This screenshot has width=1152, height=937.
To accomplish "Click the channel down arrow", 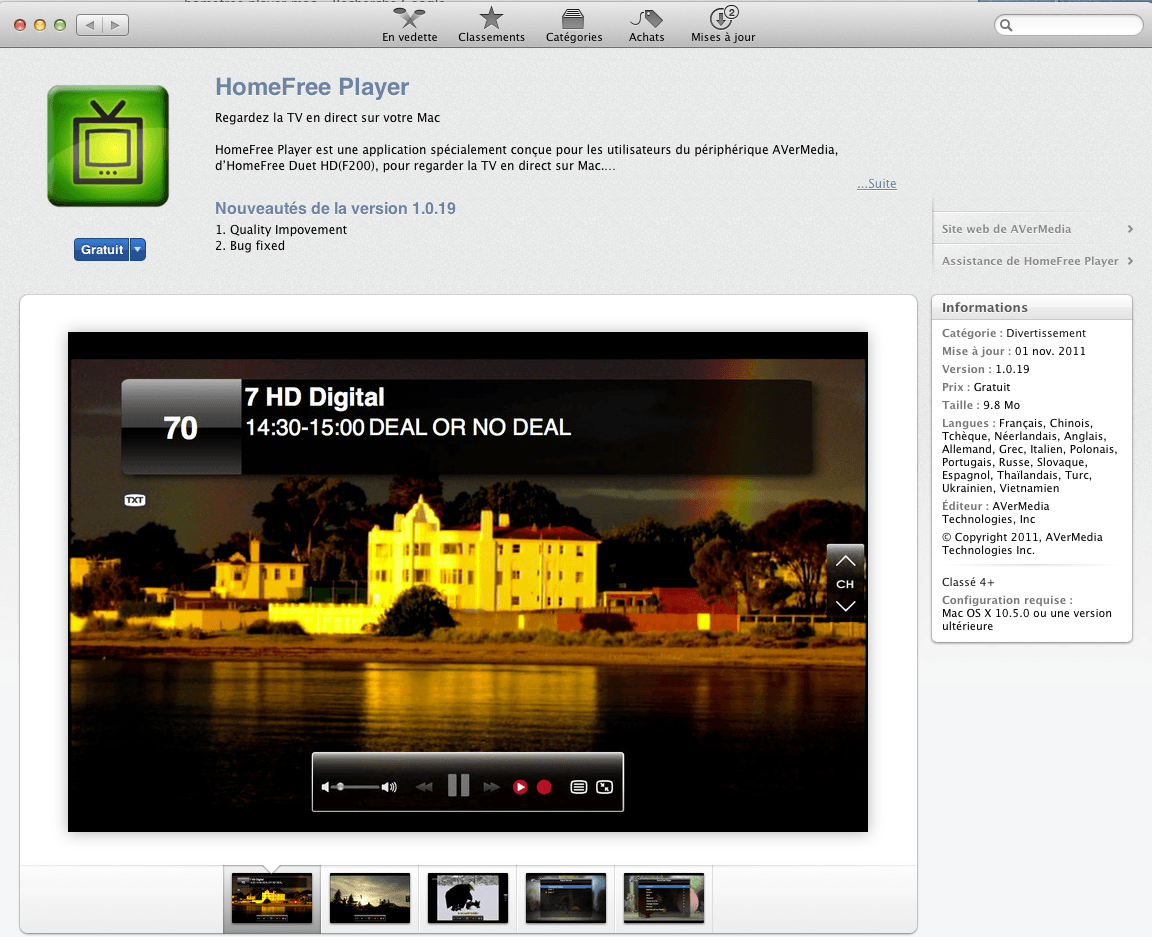I will [845, 606].
